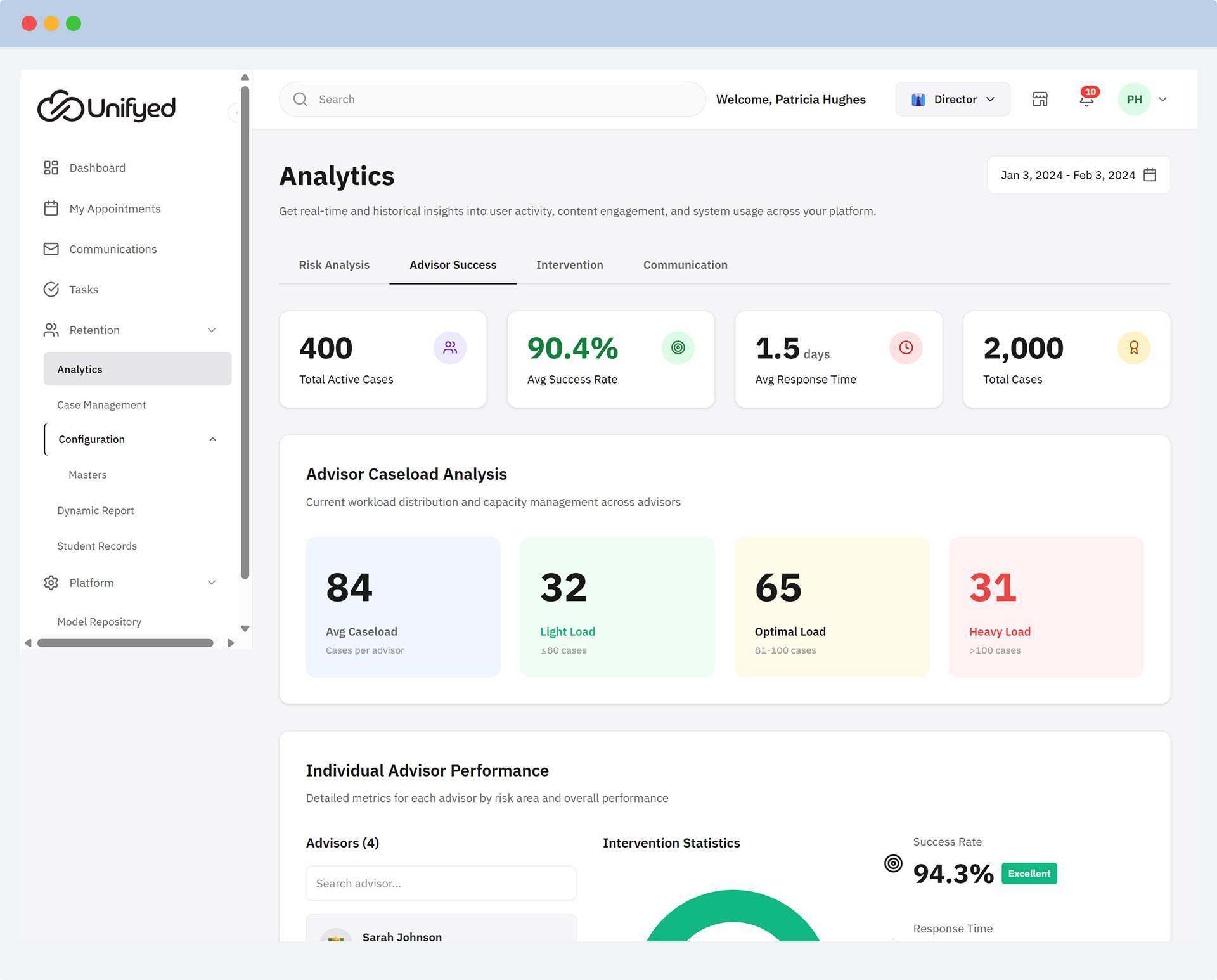The height and width of the screenshot is (980, 1217).
Task: Click the Retention people icon
Action: (51, 330)
